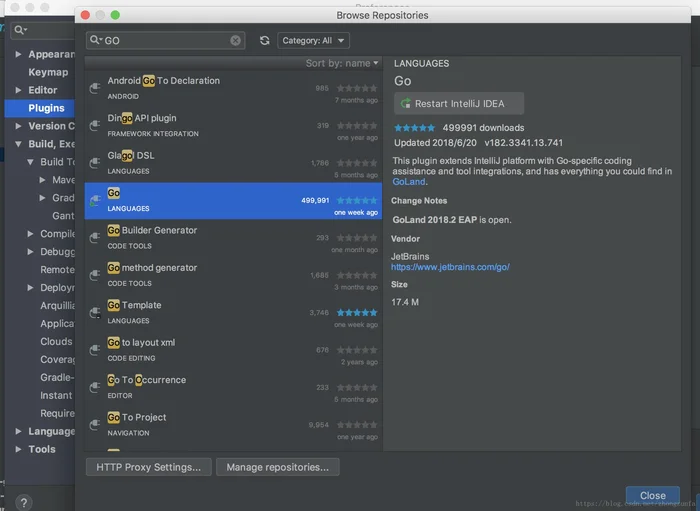Click Restart IntelliJ IDEA button
This screenshot has width=700, height=511.
pos(459,104)
